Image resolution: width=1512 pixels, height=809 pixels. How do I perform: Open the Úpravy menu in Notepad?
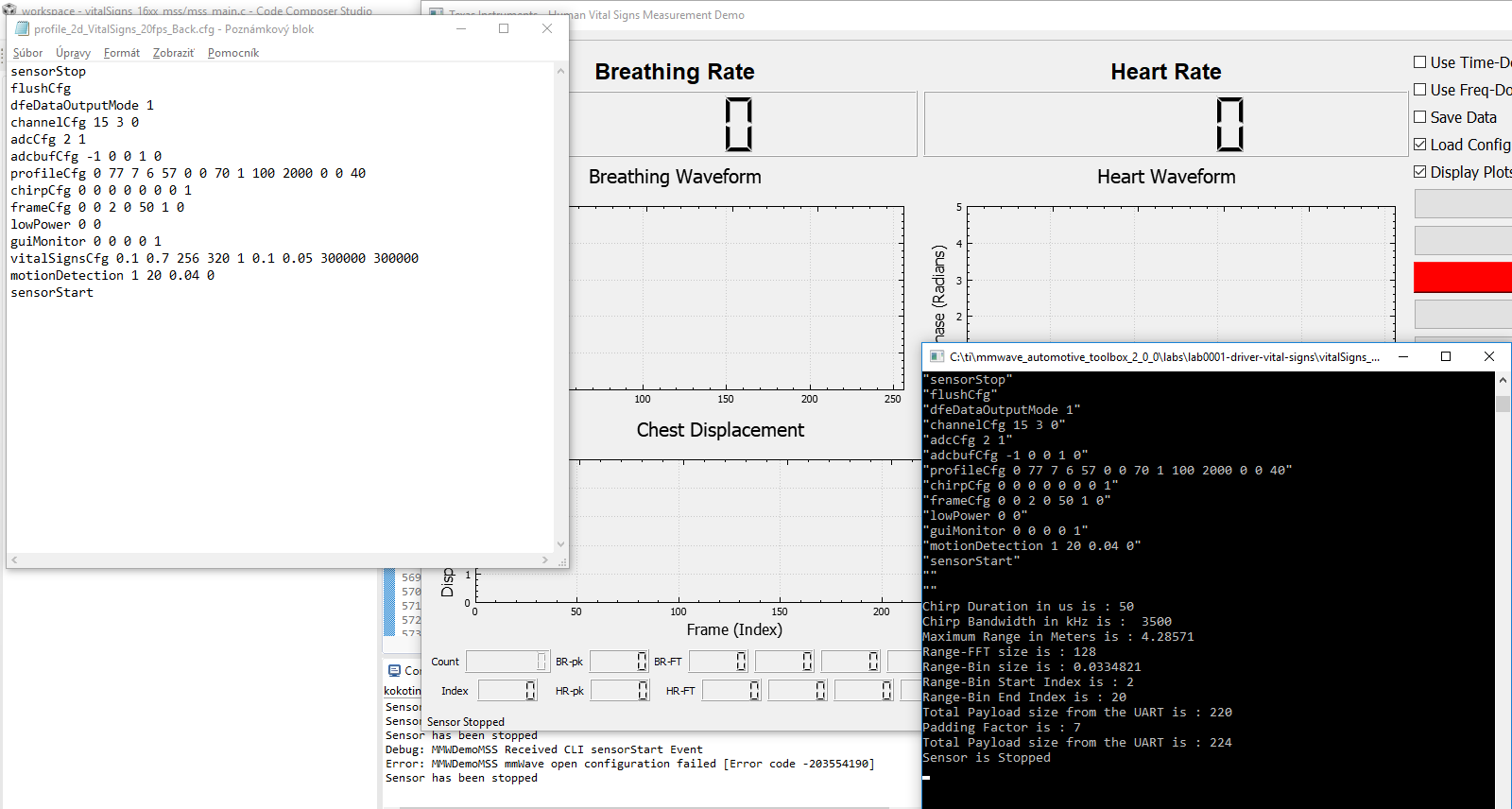(x=73, y=53)
